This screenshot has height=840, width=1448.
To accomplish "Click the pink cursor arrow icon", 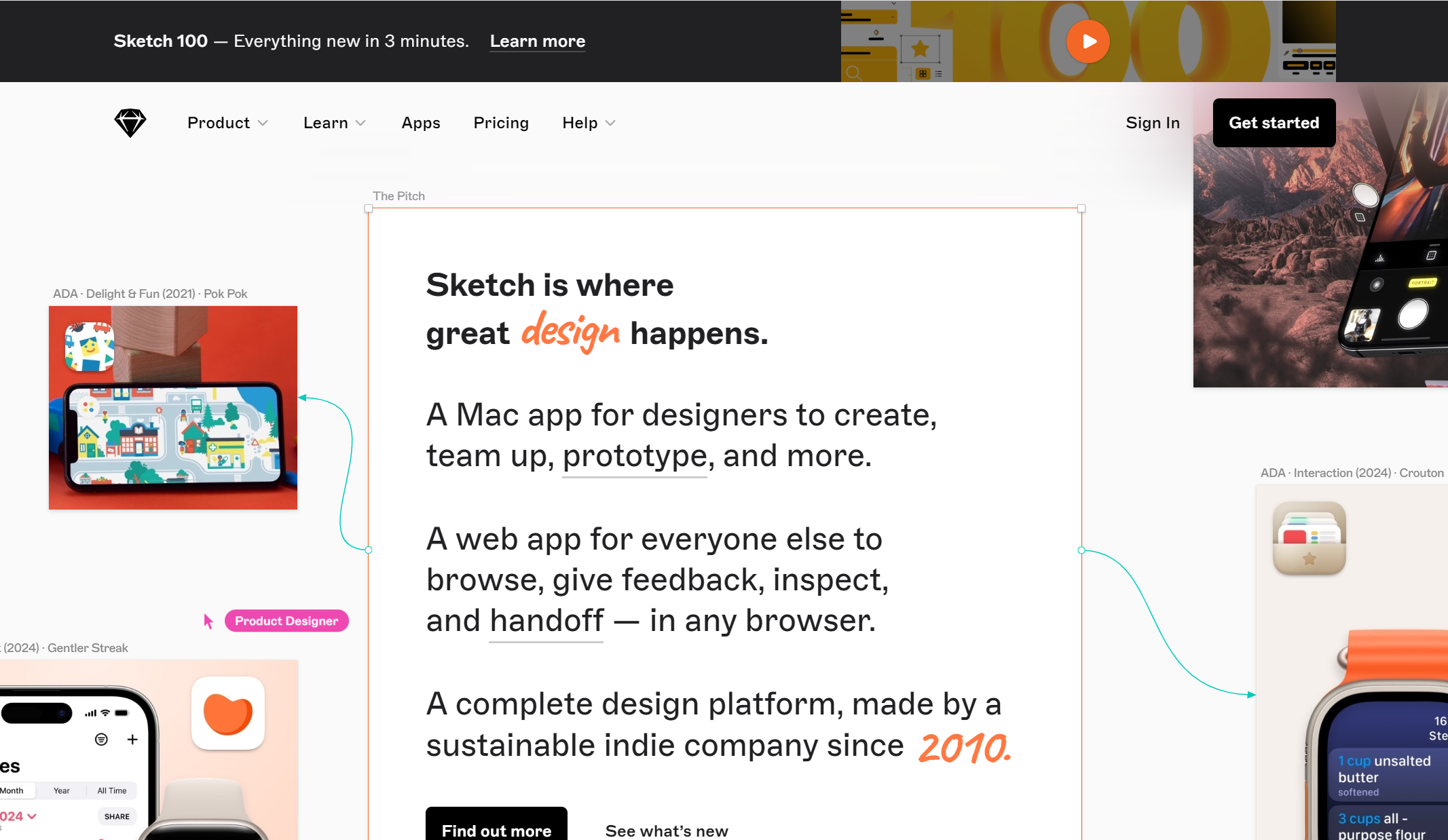I will coord(208,621).
